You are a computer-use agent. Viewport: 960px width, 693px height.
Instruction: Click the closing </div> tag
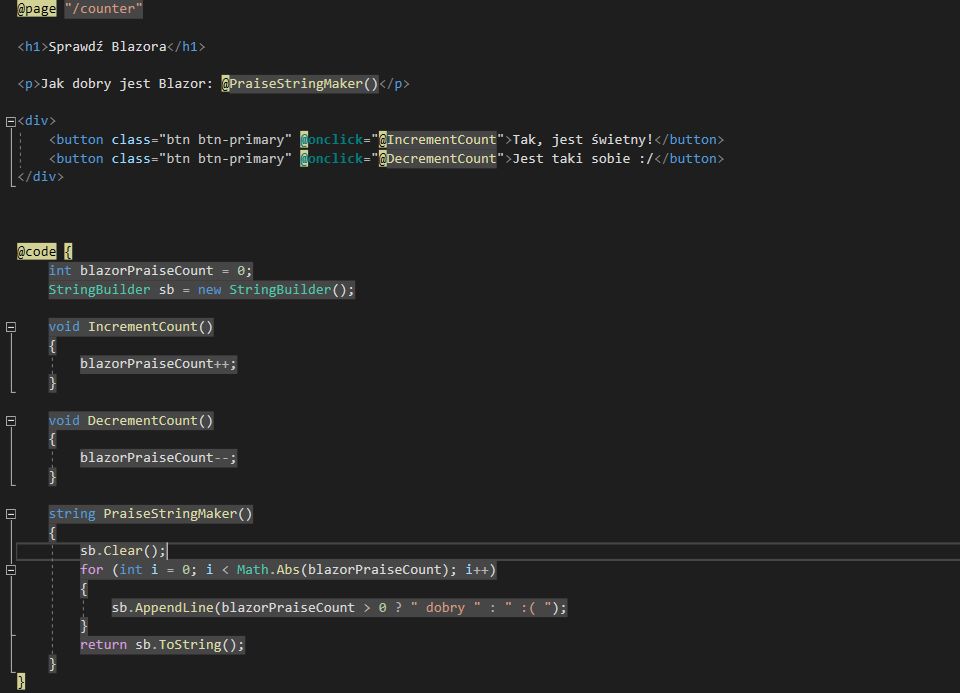pos(40,177)
